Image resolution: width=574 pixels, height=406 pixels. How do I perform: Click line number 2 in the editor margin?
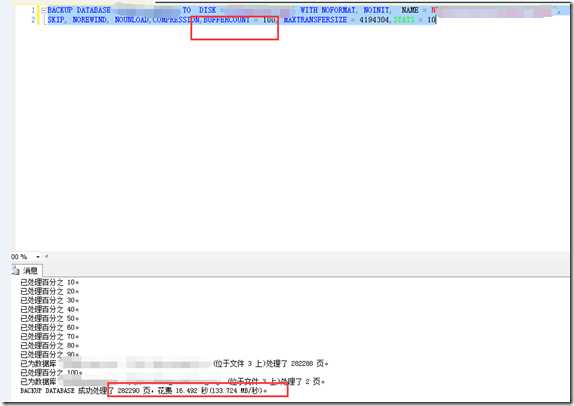click(x=33, y=20)
